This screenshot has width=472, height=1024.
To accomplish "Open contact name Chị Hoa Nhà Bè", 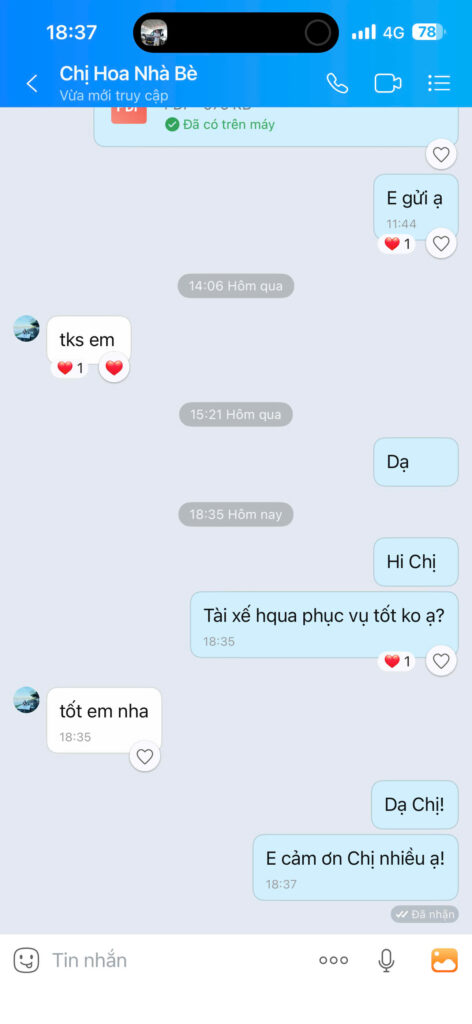I will click(x=129, y=74).
